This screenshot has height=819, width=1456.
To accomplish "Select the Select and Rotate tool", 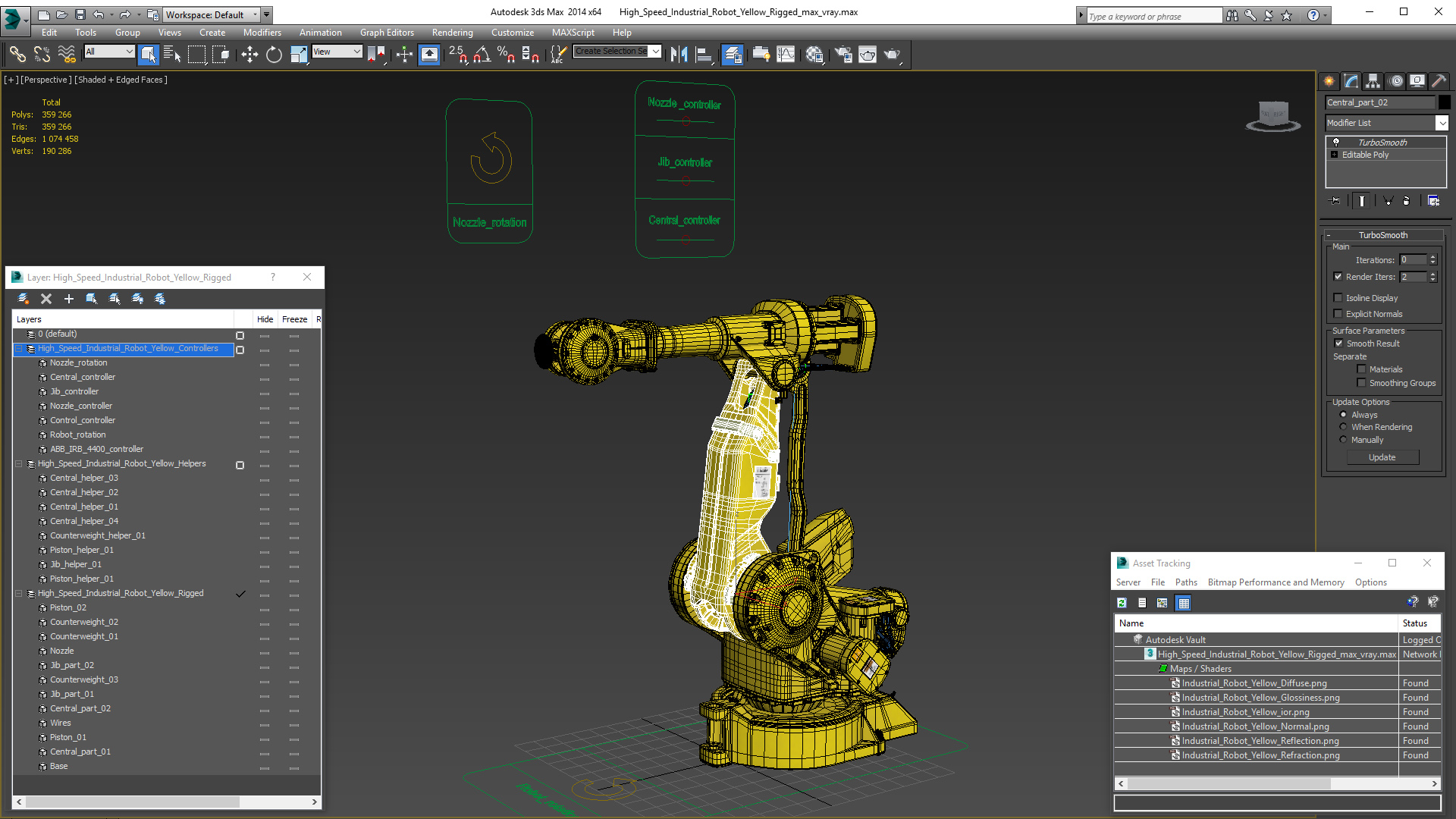I will coord(274,54).
